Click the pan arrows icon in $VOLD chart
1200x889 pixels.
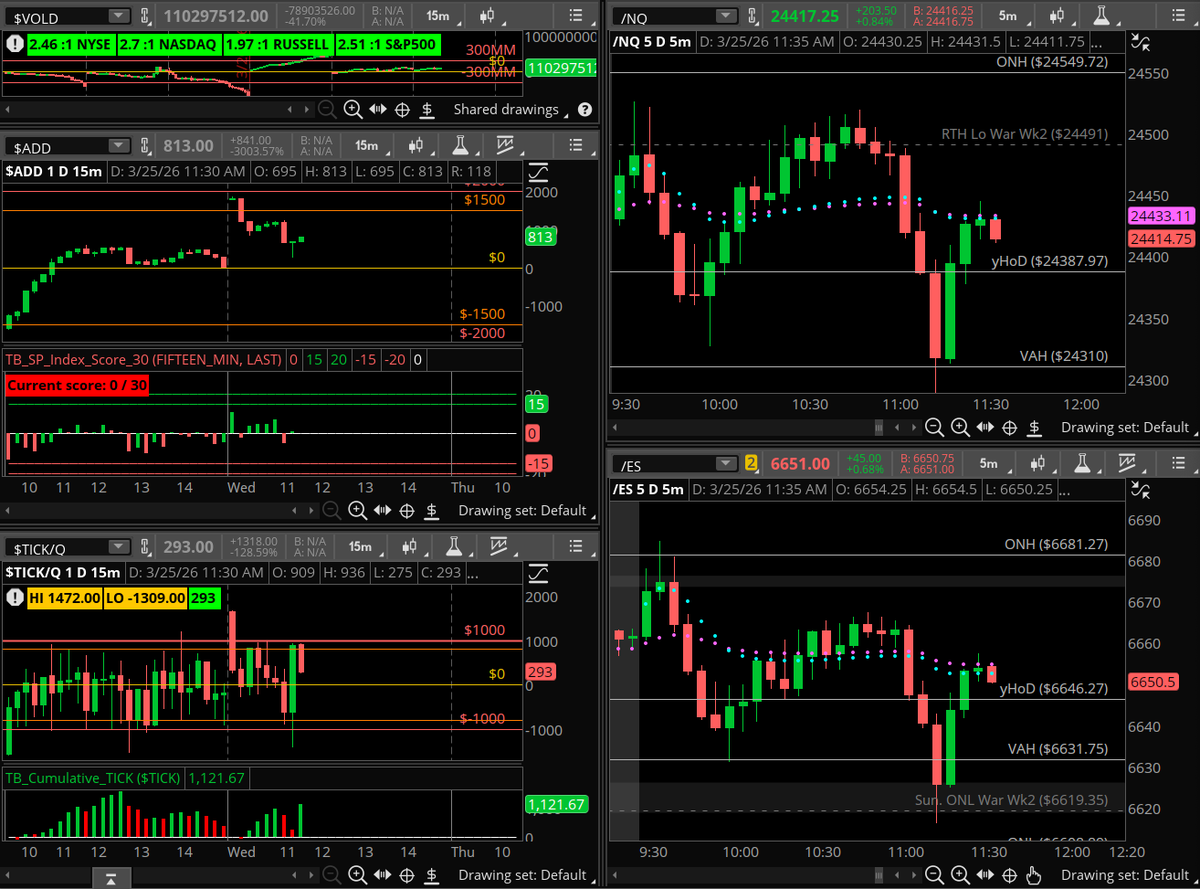point(378,110)
